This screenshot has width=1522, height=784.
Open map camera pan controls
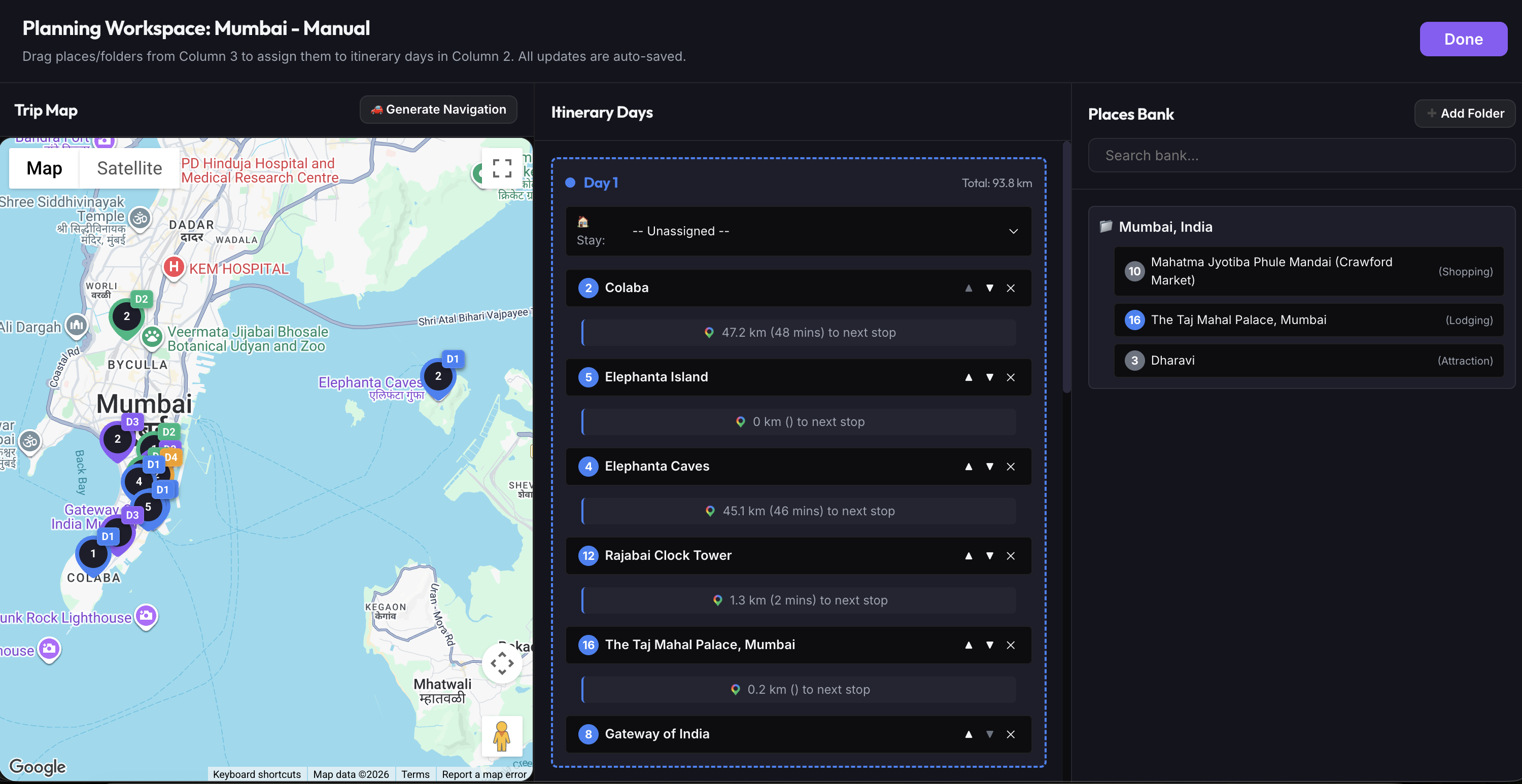pyautogui.click(x=502, y=663)
